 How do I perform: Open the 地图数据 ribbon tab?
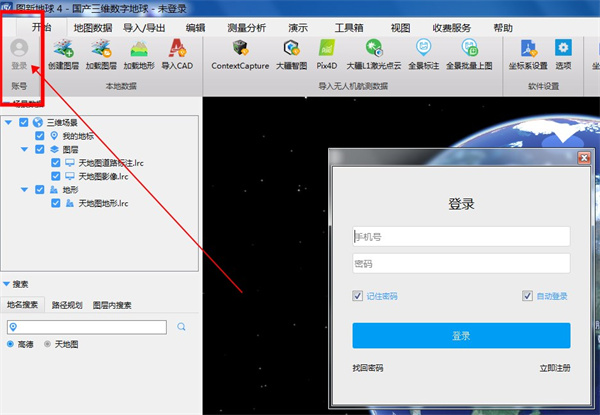[93, 28]
